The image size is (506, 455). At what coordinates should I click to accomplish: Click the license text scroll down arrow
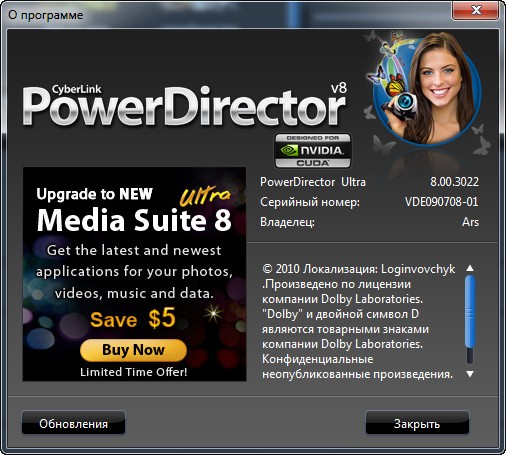coord(470,374)
